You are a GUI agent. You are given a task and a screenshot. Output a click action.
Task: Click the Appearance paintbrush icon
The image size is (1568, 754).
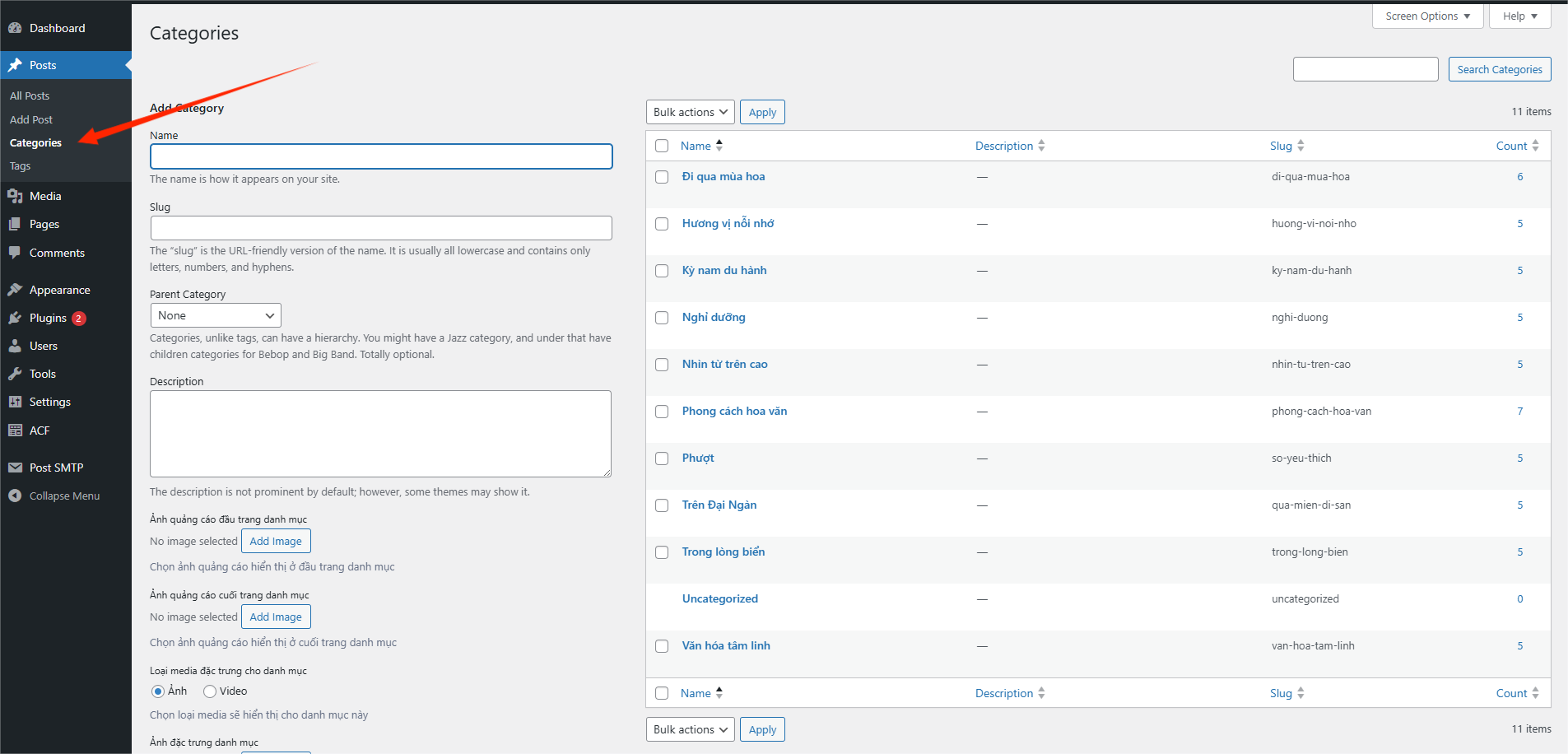point(15,290)
